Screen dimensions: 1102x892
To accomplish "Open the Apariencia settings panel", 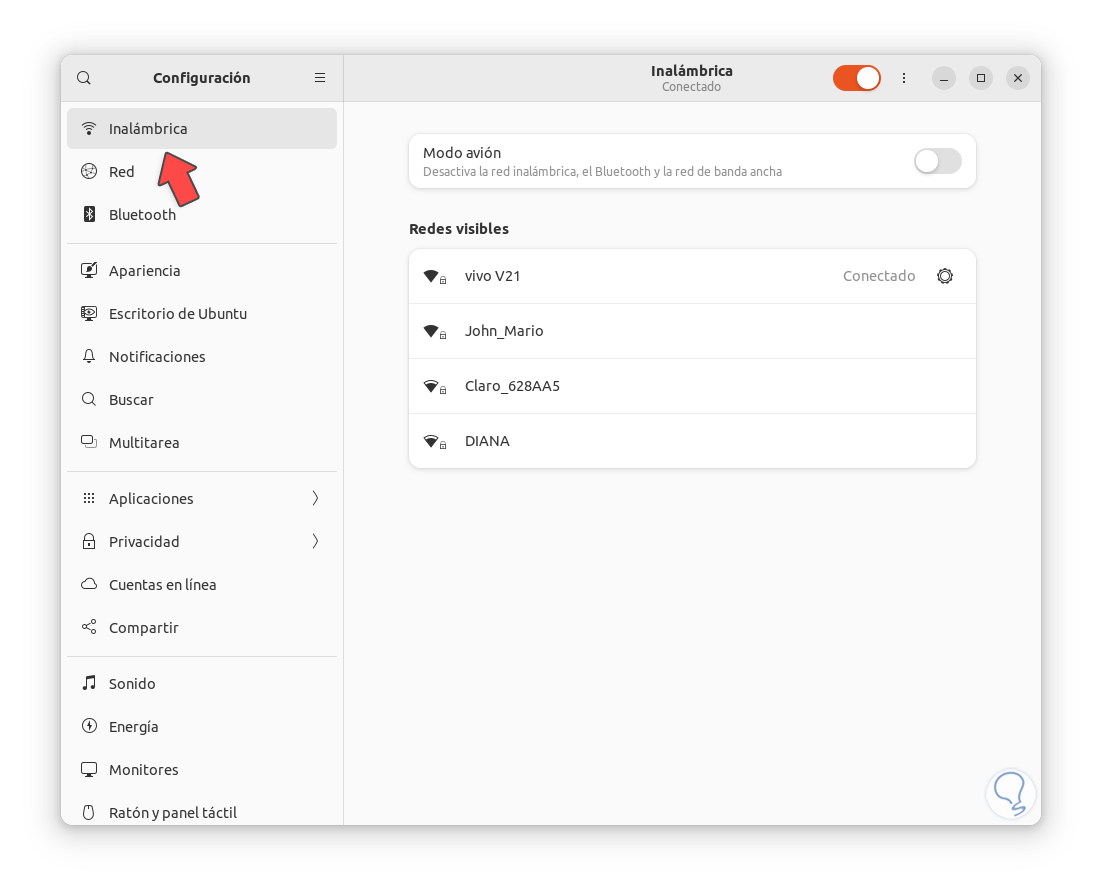I will point(145,271).
